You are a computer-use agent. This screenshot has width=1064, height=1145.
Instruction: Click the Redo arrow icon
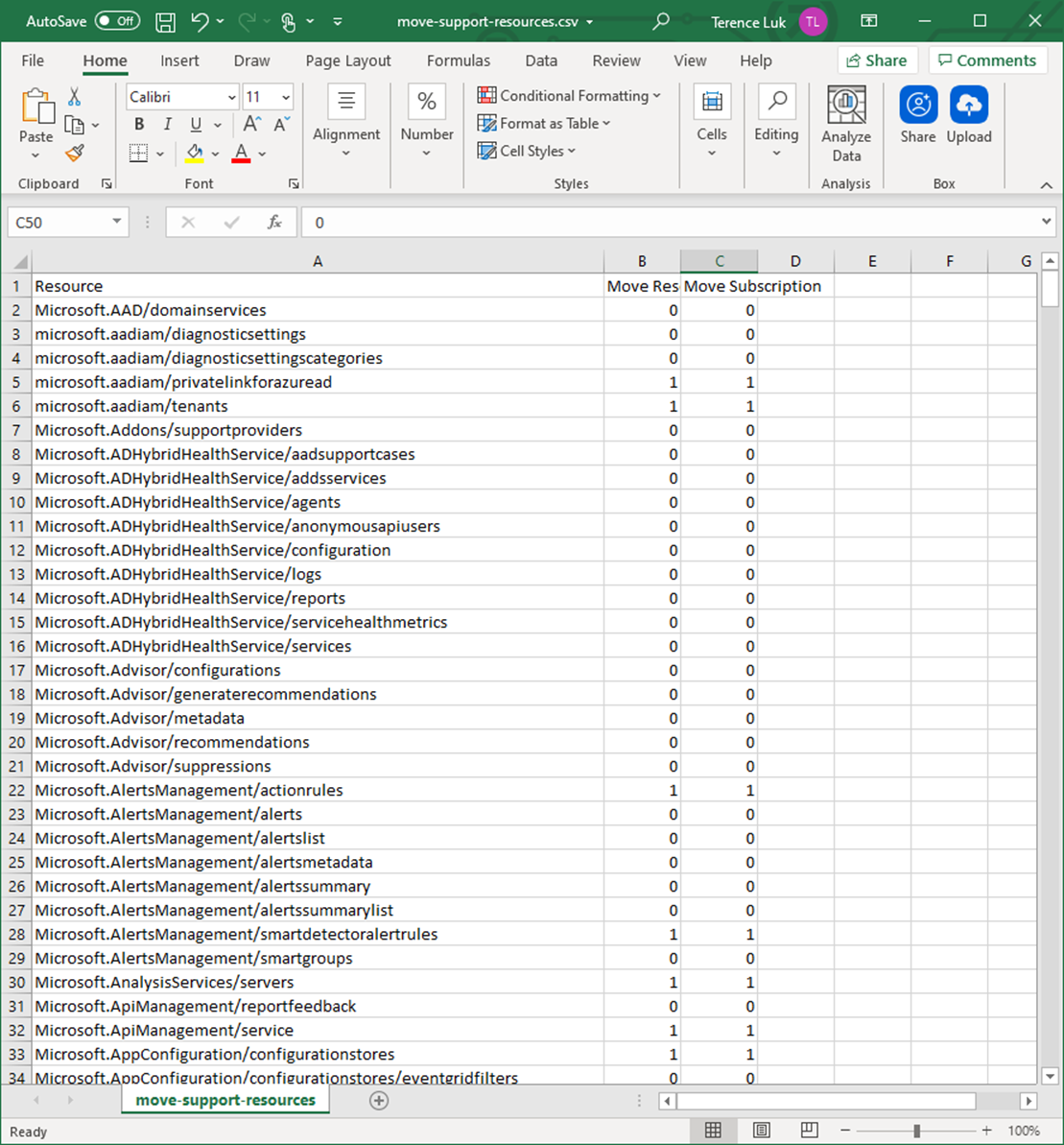[x=247, y=22]
